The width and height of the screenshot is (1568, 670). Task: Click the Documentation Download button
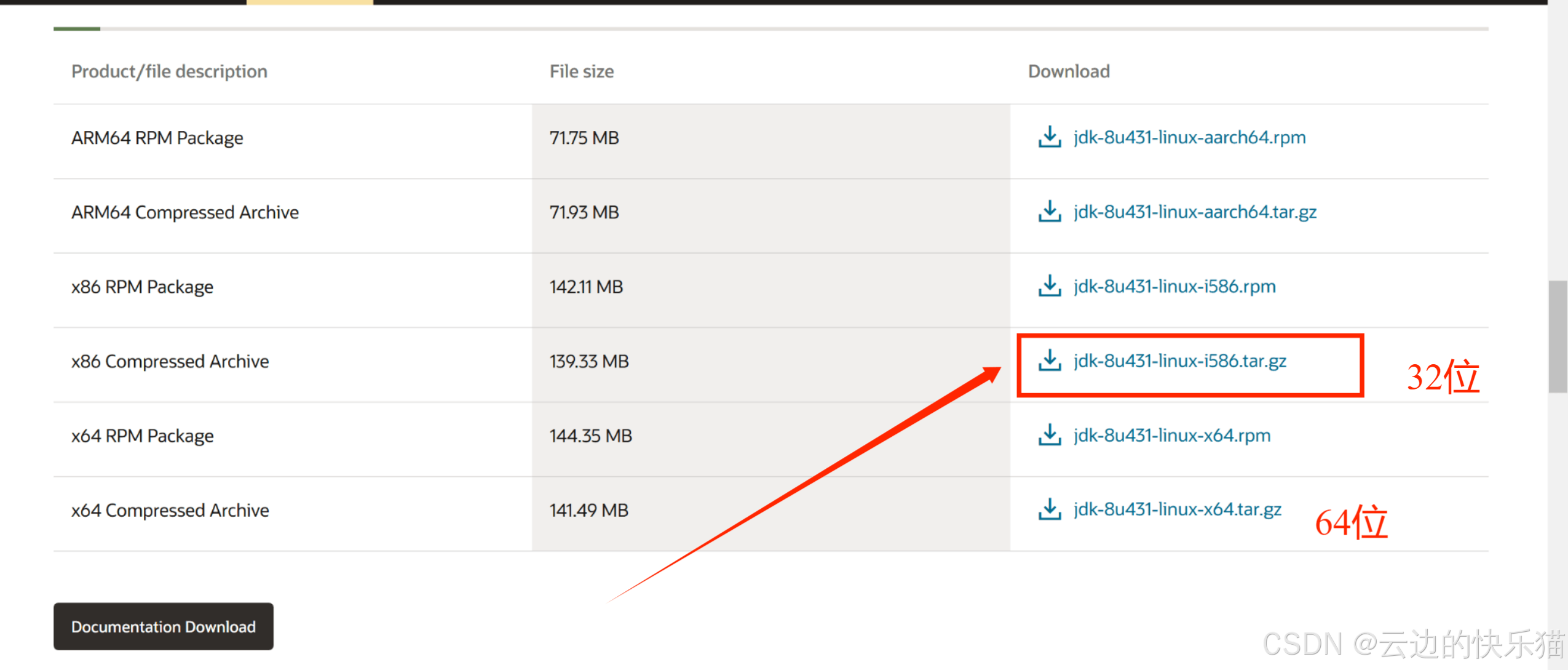point(164,626)
